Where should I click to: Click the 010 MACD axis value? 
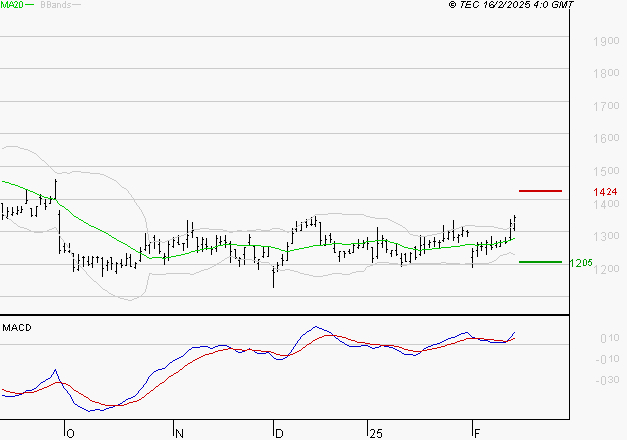608,339
